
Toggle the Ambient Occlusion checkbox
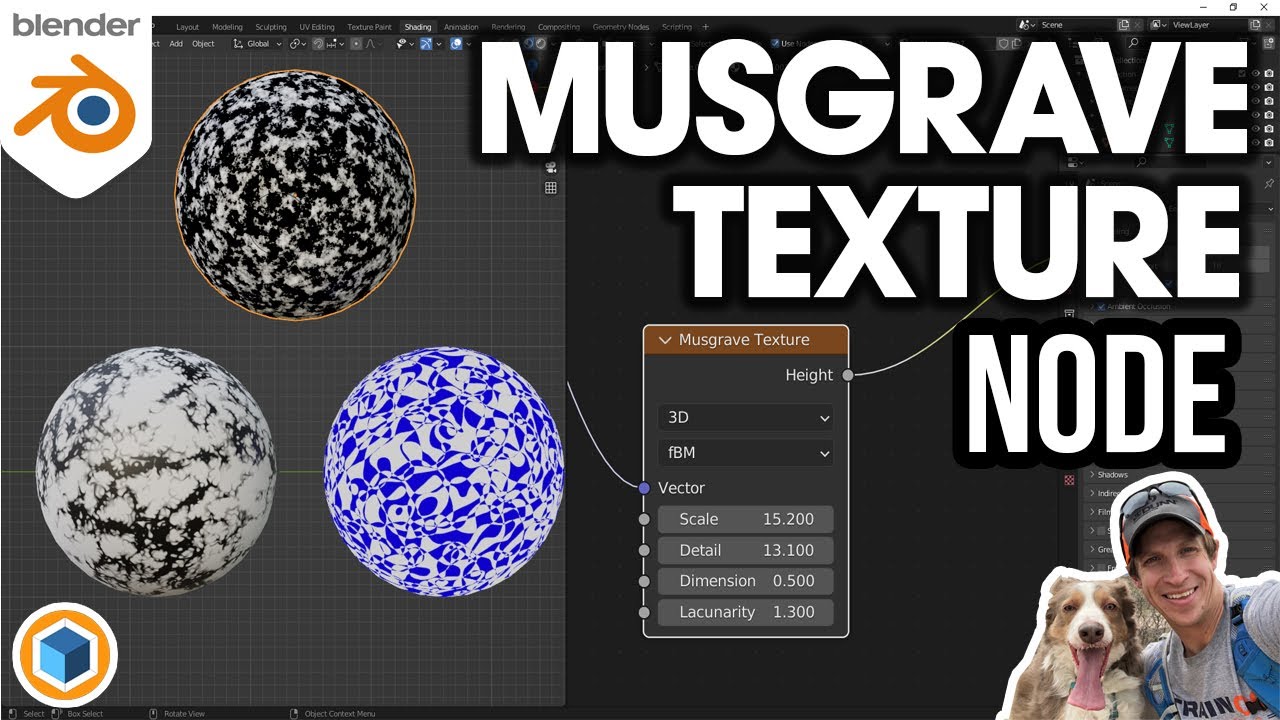click(1101, 306)
